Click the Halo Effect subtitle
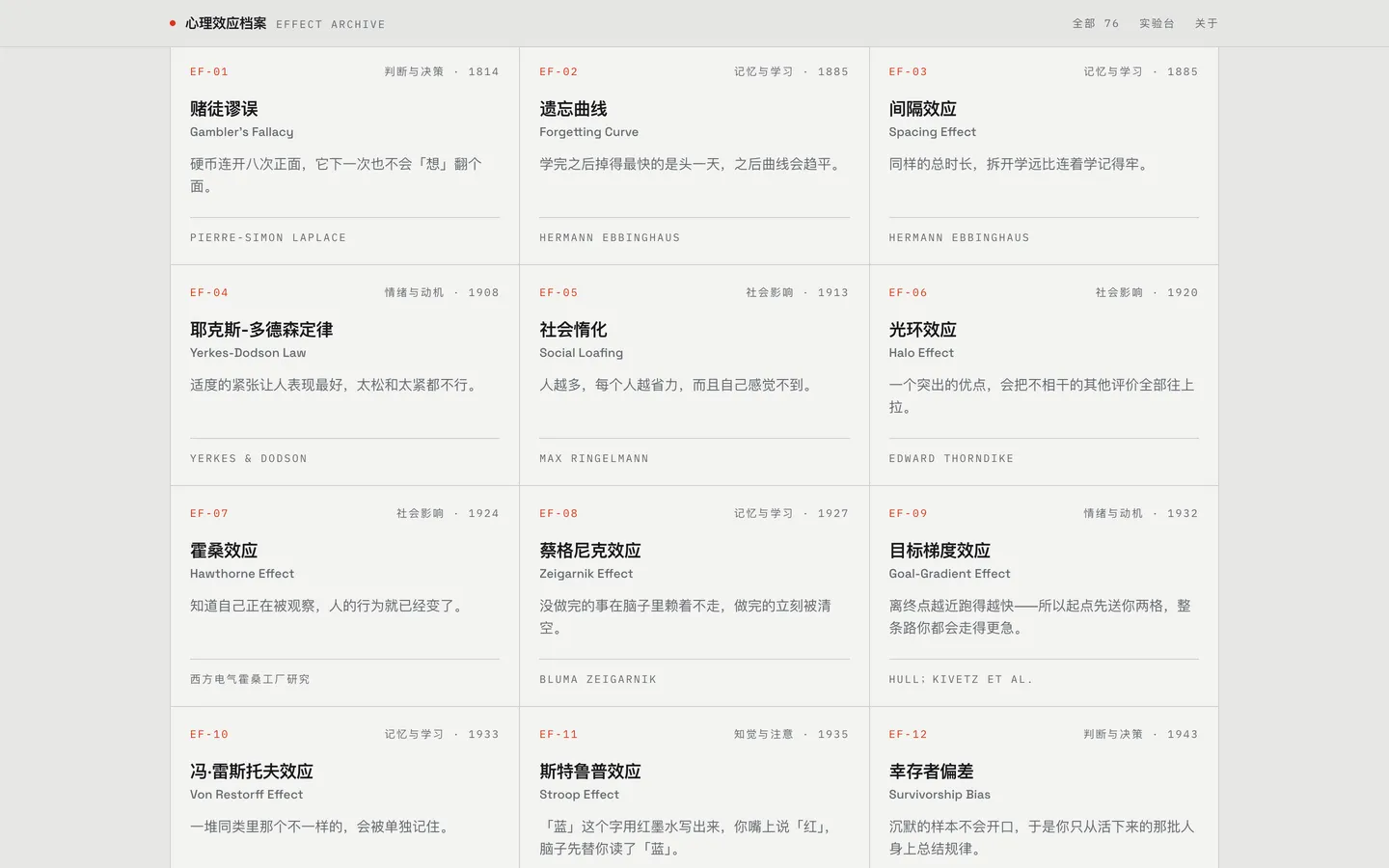Viewport: 1389px width, 868px height. click(x=921, y=353)
